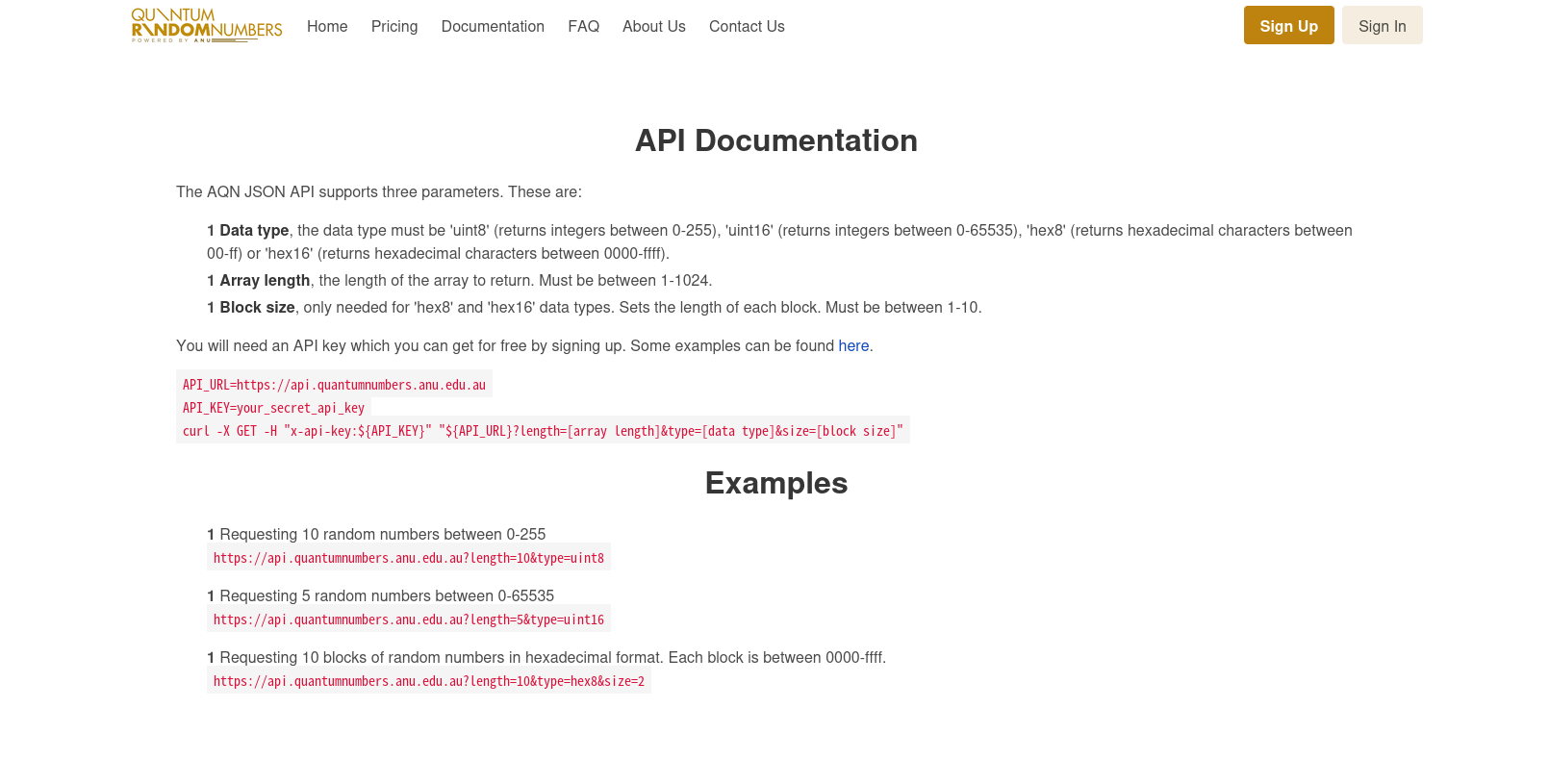Click the curl command code snippet
Screen dimensions: 1549x784
pyautogui.click(x=543, y=431)
